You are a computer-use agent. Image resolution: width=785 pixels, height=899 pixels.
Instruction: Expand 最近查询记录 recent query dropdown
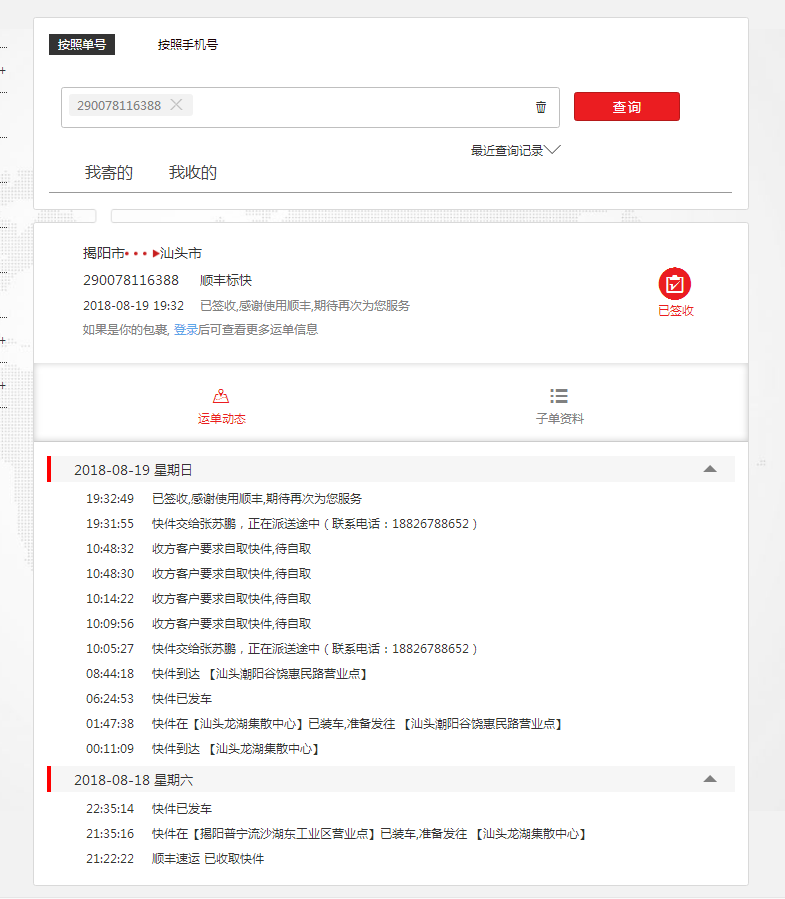pyautogui.click(x=515, y=150)
